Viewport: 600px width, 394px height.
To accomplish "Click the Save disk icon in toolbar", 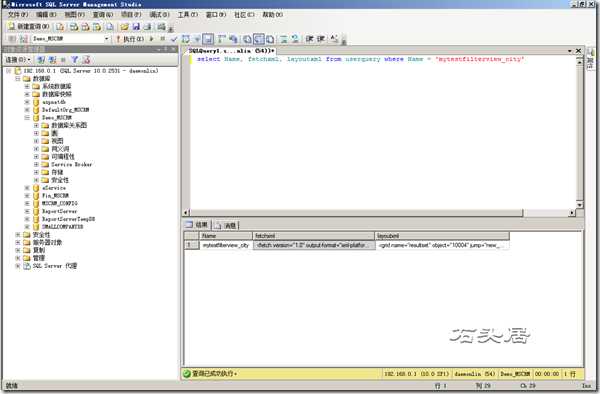I will point(136,27).
